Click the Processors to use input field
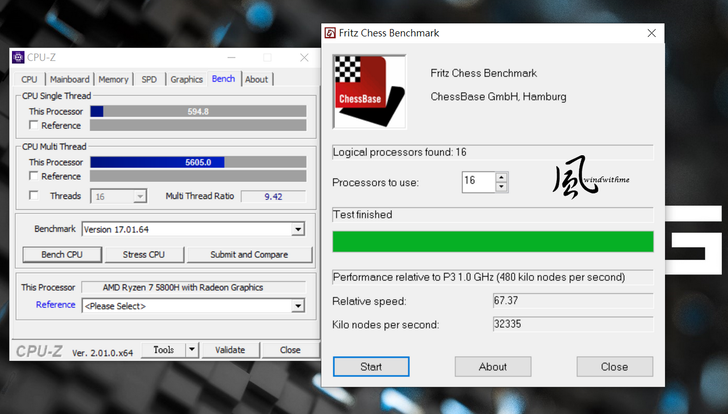Screen dimensions: 728x414 [479, 182]
